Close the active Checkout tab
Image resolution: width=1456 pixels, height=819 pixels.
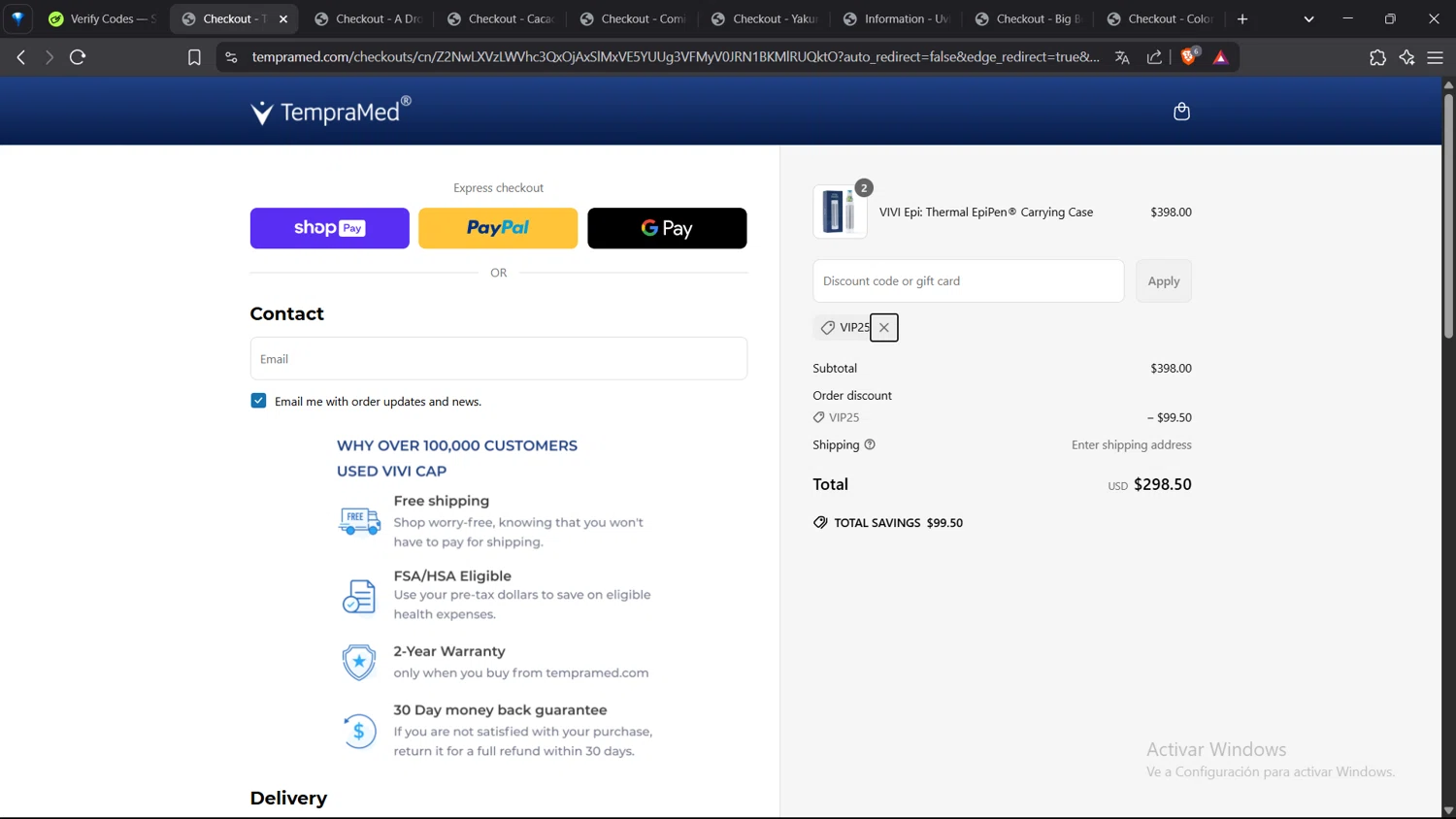click(283, 18)
